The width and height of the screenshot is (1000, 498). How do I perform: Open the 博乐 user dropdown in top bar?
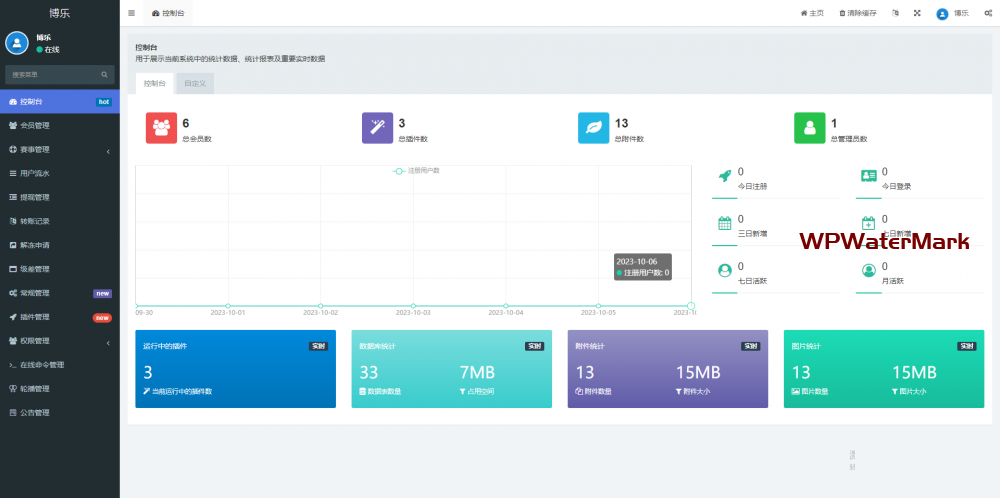point(952,13)
